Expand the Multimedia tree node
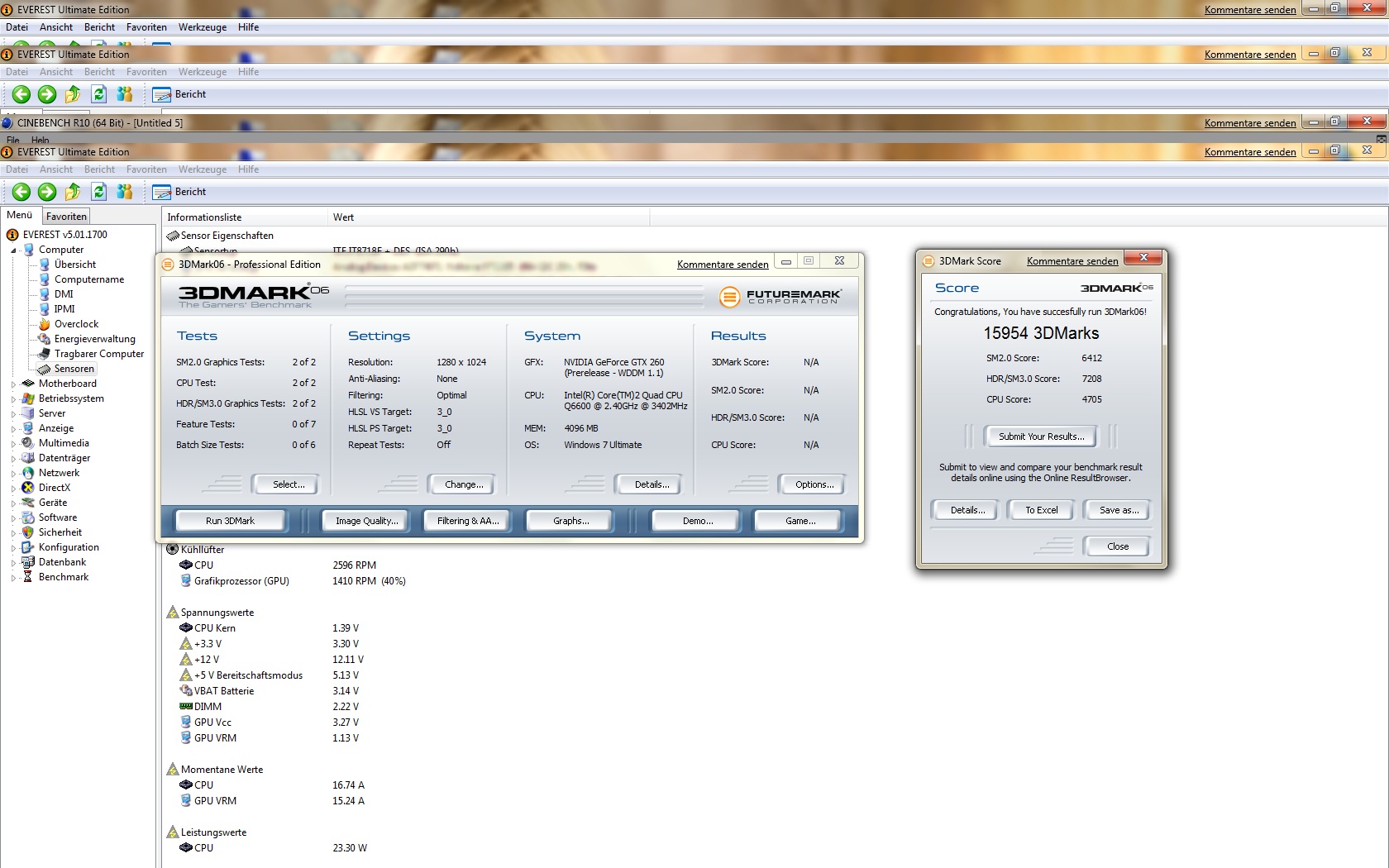This screenshot has width=1389, height=868. point(13,443)
